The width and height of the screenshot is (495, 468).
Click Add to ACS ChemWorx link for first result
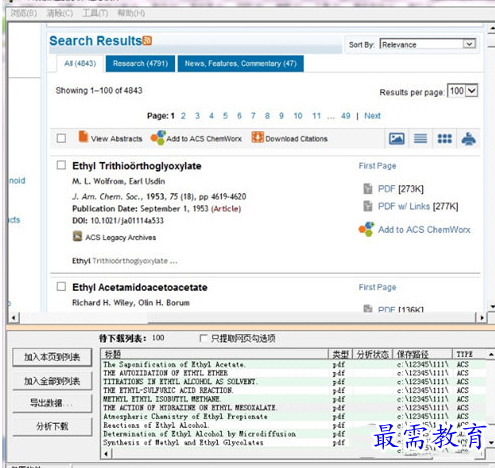point(424,230)
